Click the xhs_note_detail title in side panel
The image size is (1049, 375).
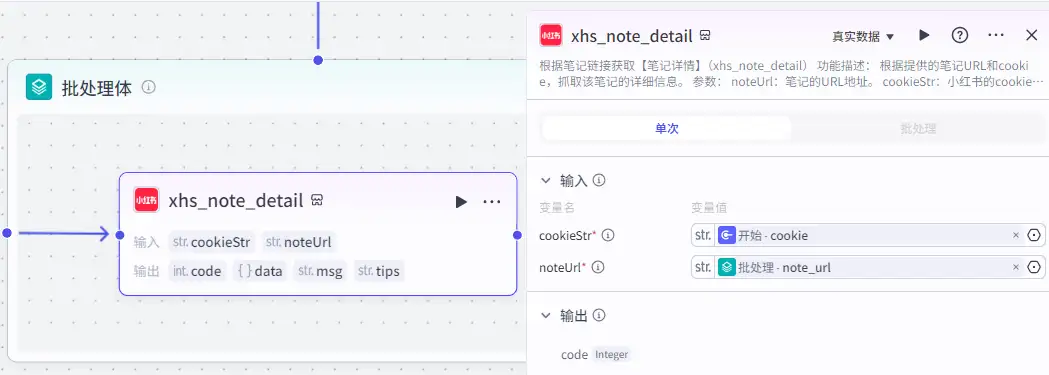631,35
